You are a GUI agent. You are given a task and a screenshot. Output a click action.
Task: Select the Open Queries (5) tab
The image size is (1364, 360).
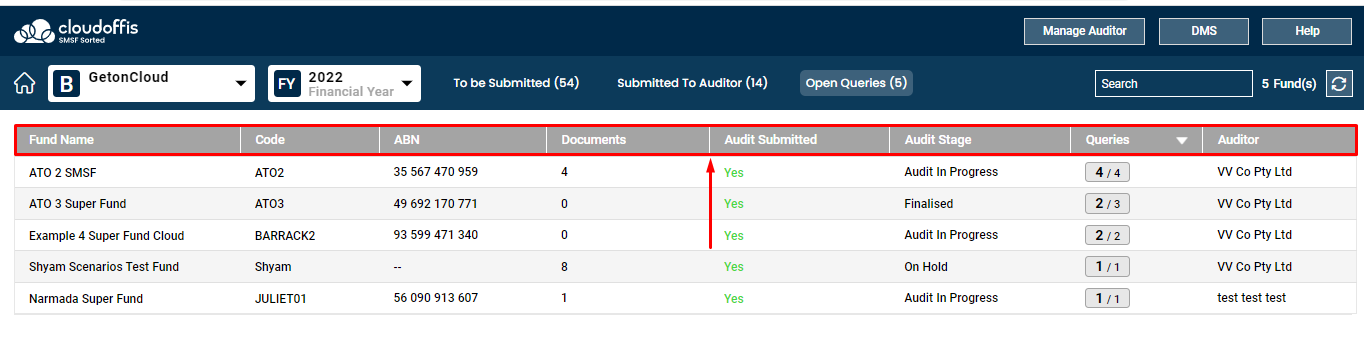click(x=856, y=83)
